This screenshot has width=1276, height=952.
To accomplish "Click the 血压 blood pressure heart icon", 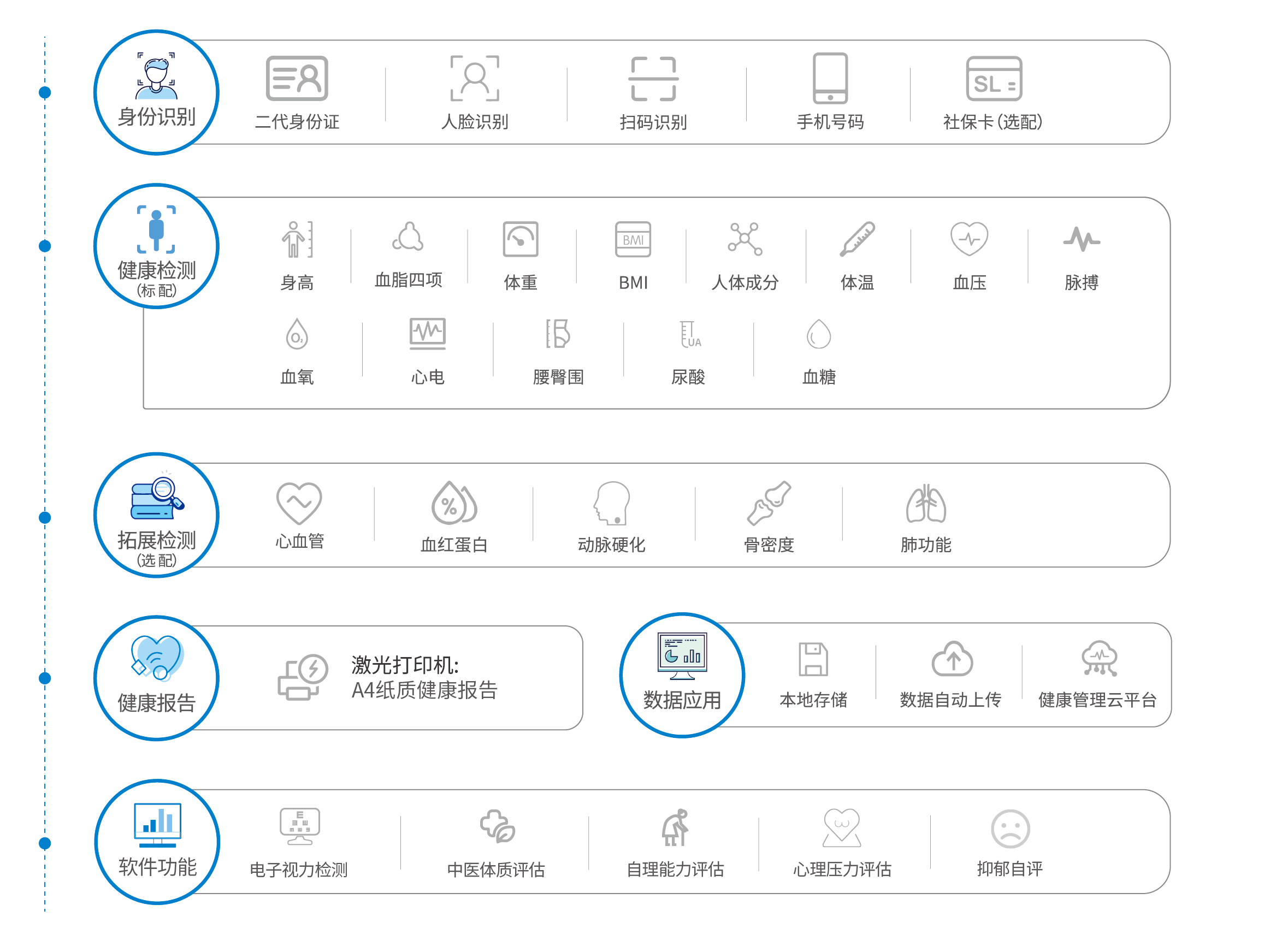I will tap(969, 239).
